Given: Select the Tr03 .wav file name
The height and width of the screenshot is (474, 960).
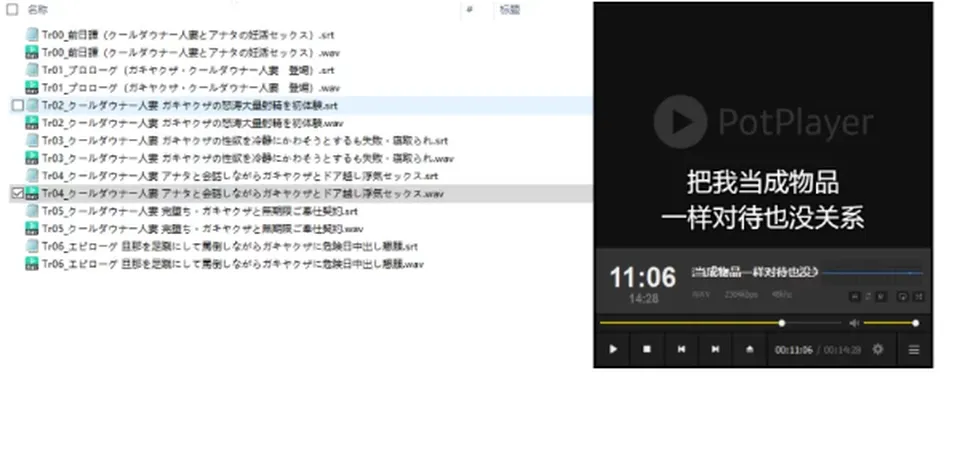Looking at the screenshot, I should [247, 159].
